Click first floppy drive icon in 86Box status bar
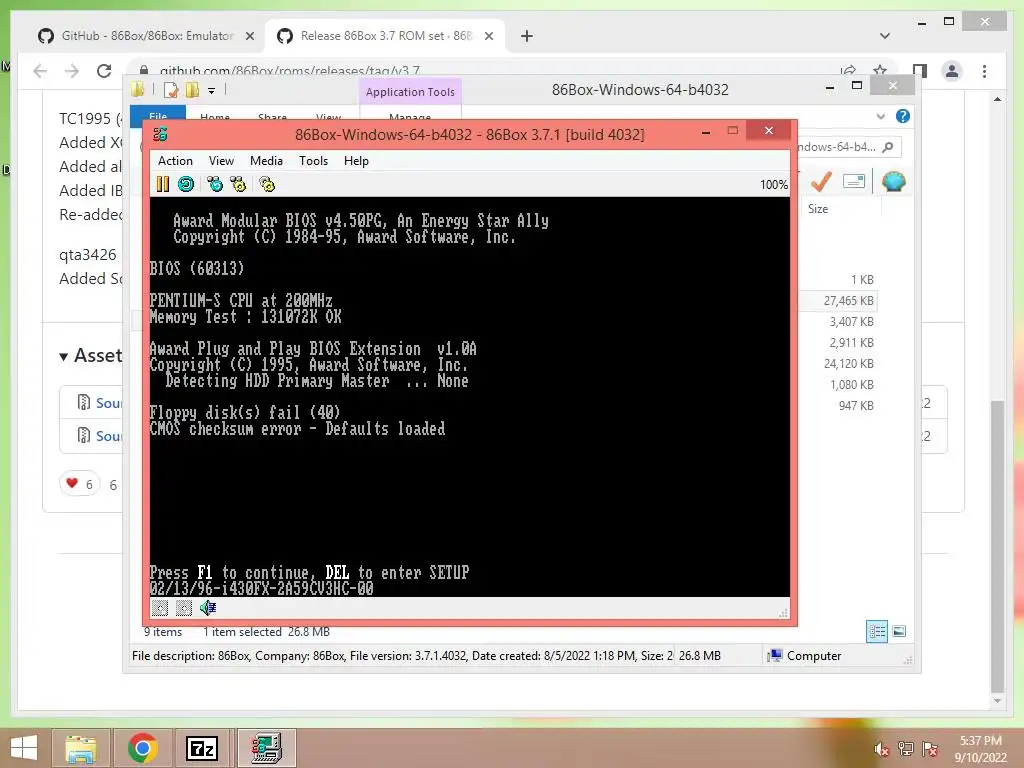 coord(160,608)
